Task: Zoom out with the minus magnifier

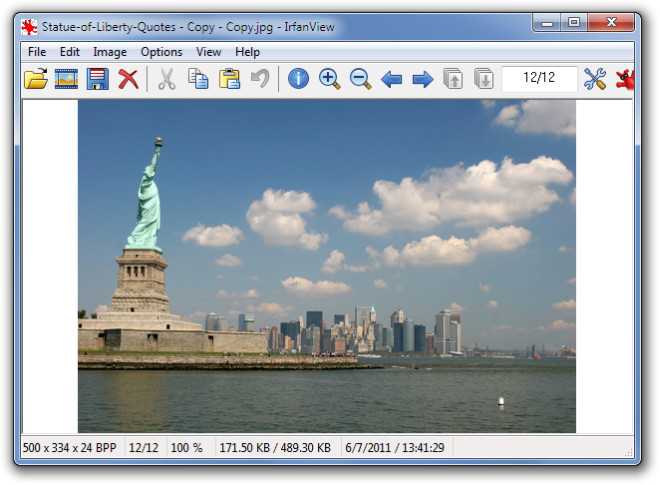Action: pos(361,79)
